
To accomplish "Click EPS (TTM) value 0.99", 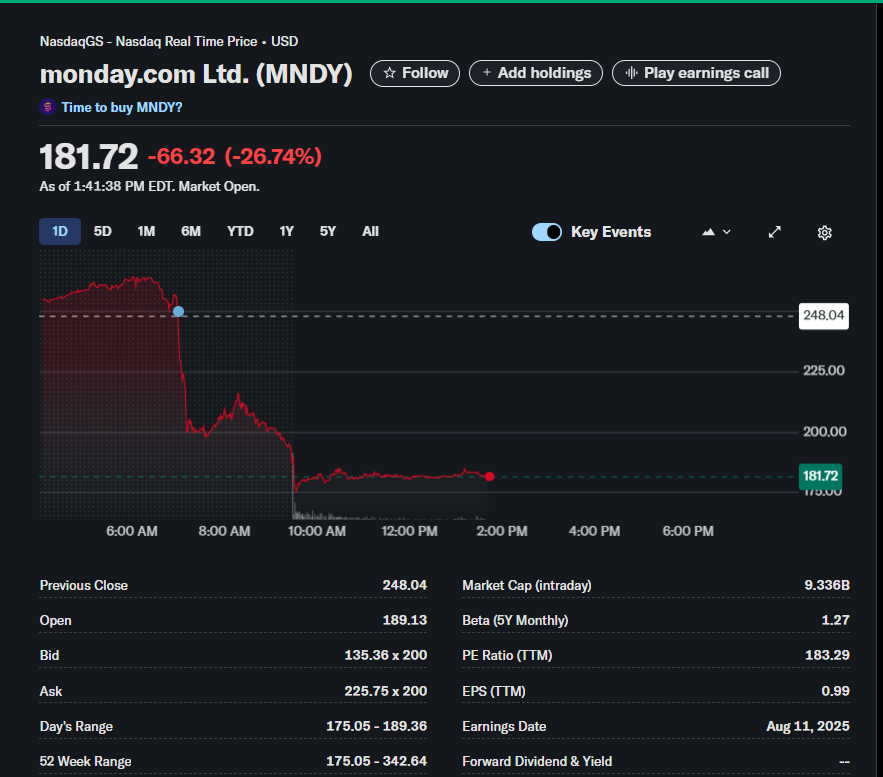I will coord(835,691).
